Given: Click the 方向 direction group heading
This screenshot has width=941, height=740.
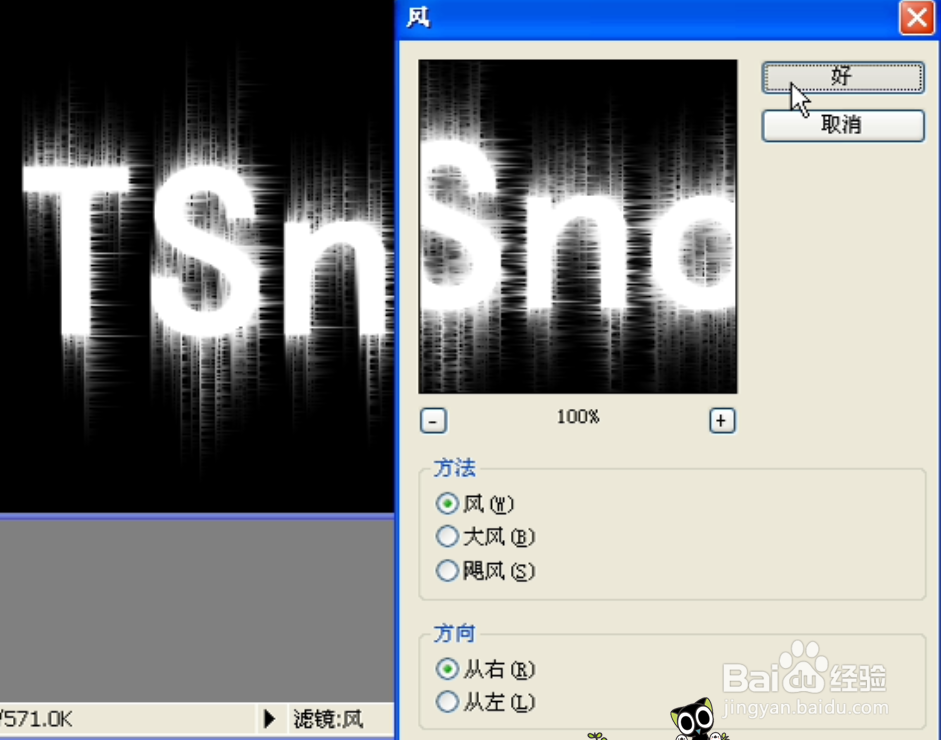Looking at the screenshot, I should coord(453,632).
